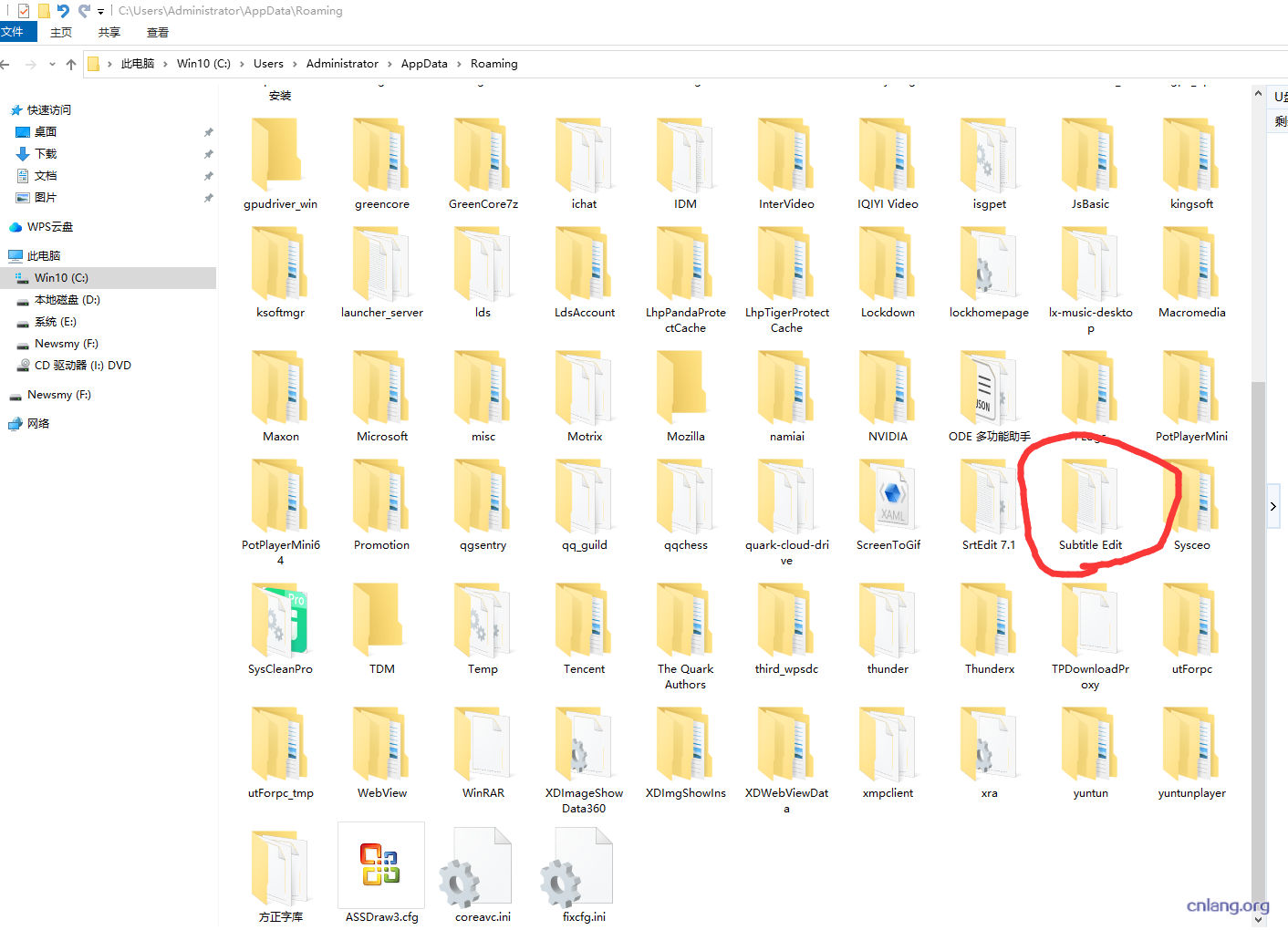
Task: Open the gpudriver_win folder
Action: tap(280, 164)
